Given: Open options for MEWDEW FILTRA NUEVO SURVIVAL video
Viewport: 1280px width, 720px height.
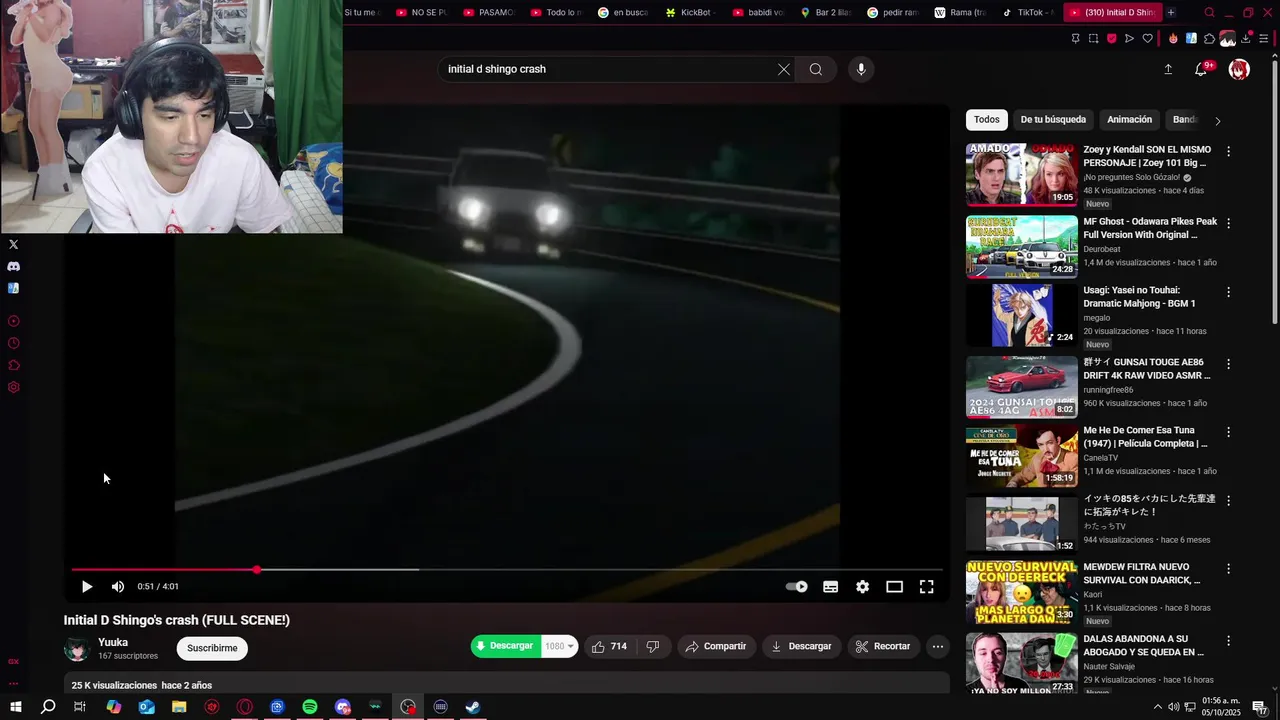Looking at the screenshot, I should tap(1229, 568).
